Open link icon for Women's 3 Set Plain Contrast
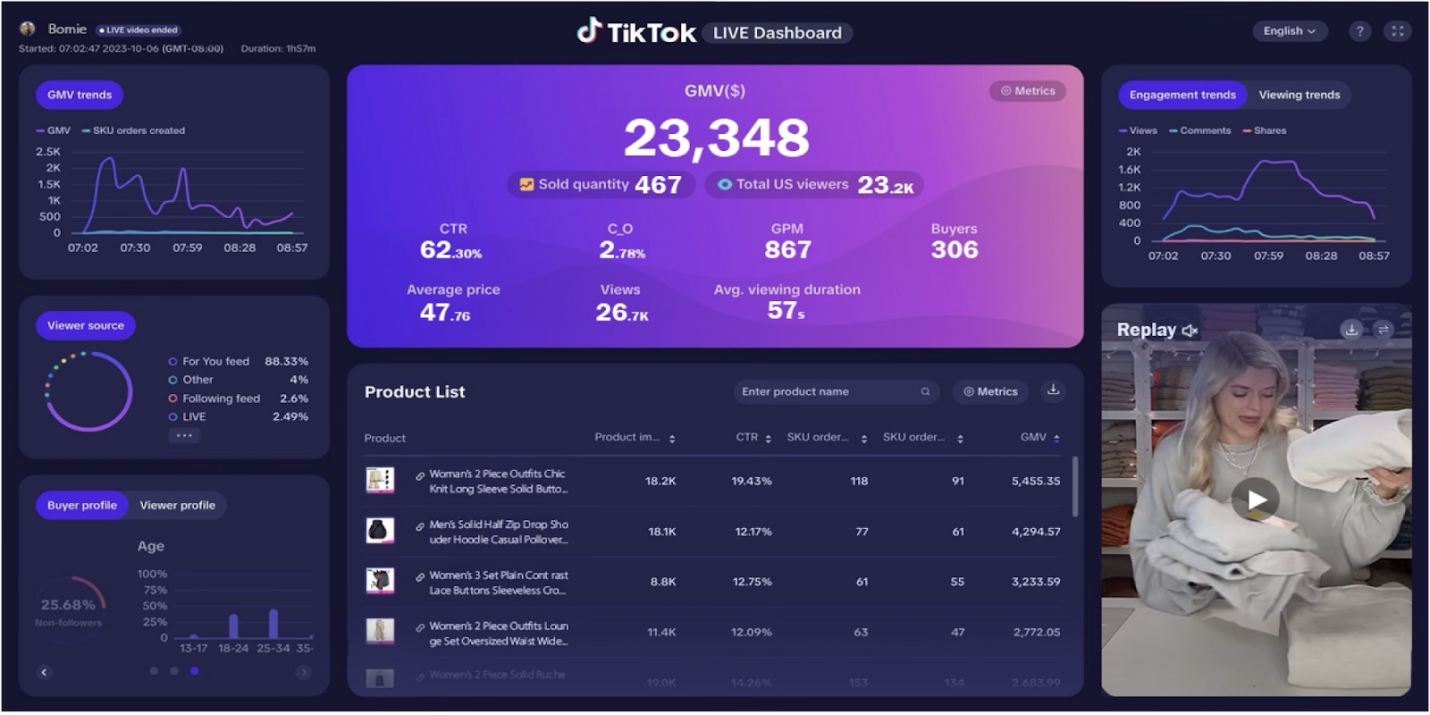Viewport: 1430px width, 715px height. (420, 577)
